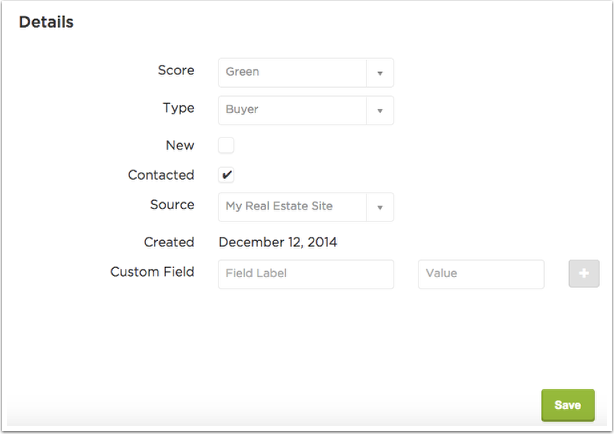Focus the Field Label input
This screenshot has width=614, height=434.
pos(306,274)
